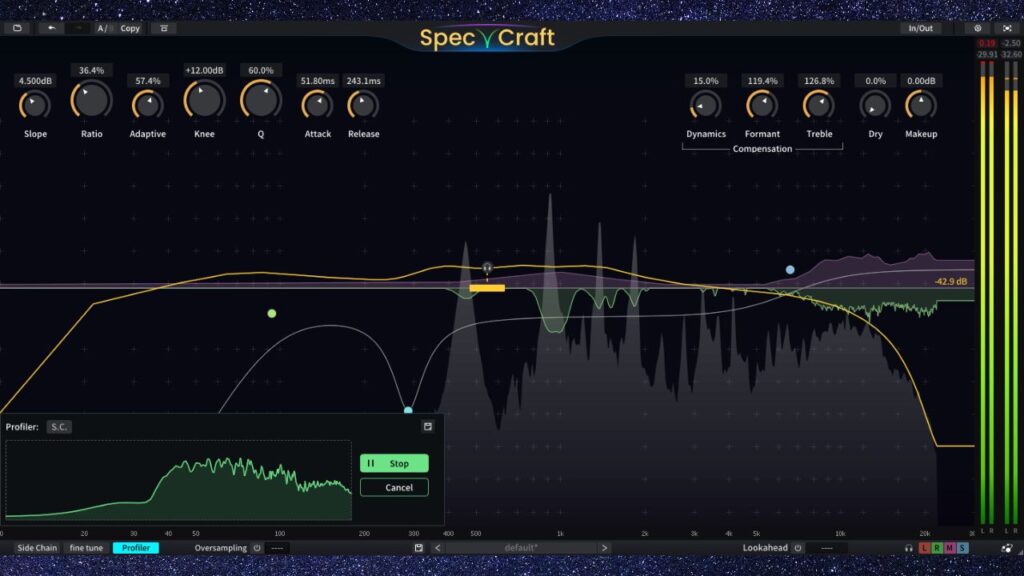Viewport: 1024px width, 576px height.
Task: Click the Attack knob
Action: [317, 105]
